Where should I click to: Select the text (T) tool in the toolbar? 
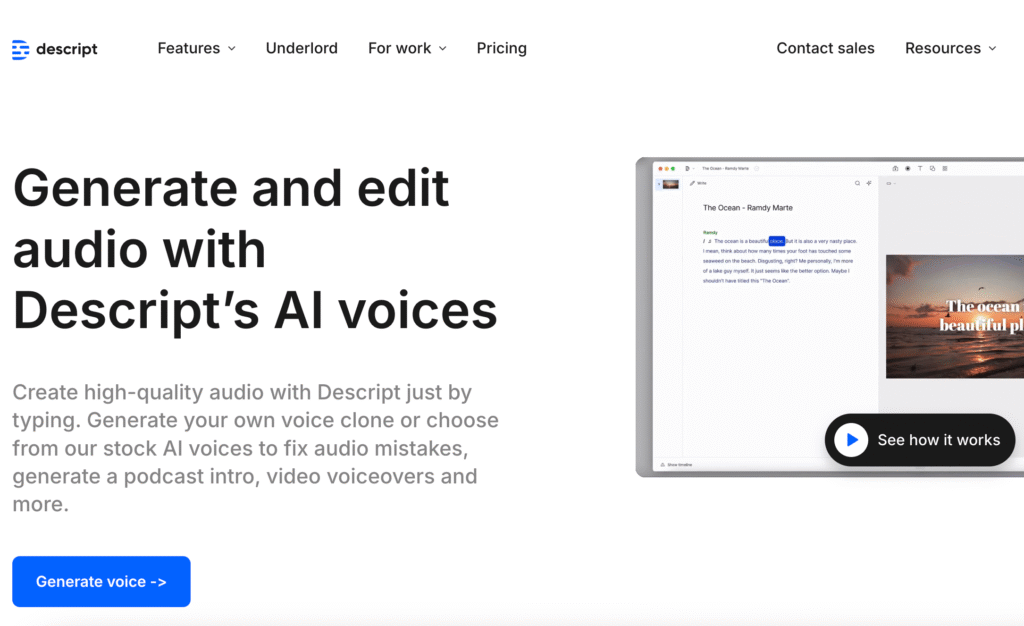(919, 168)
